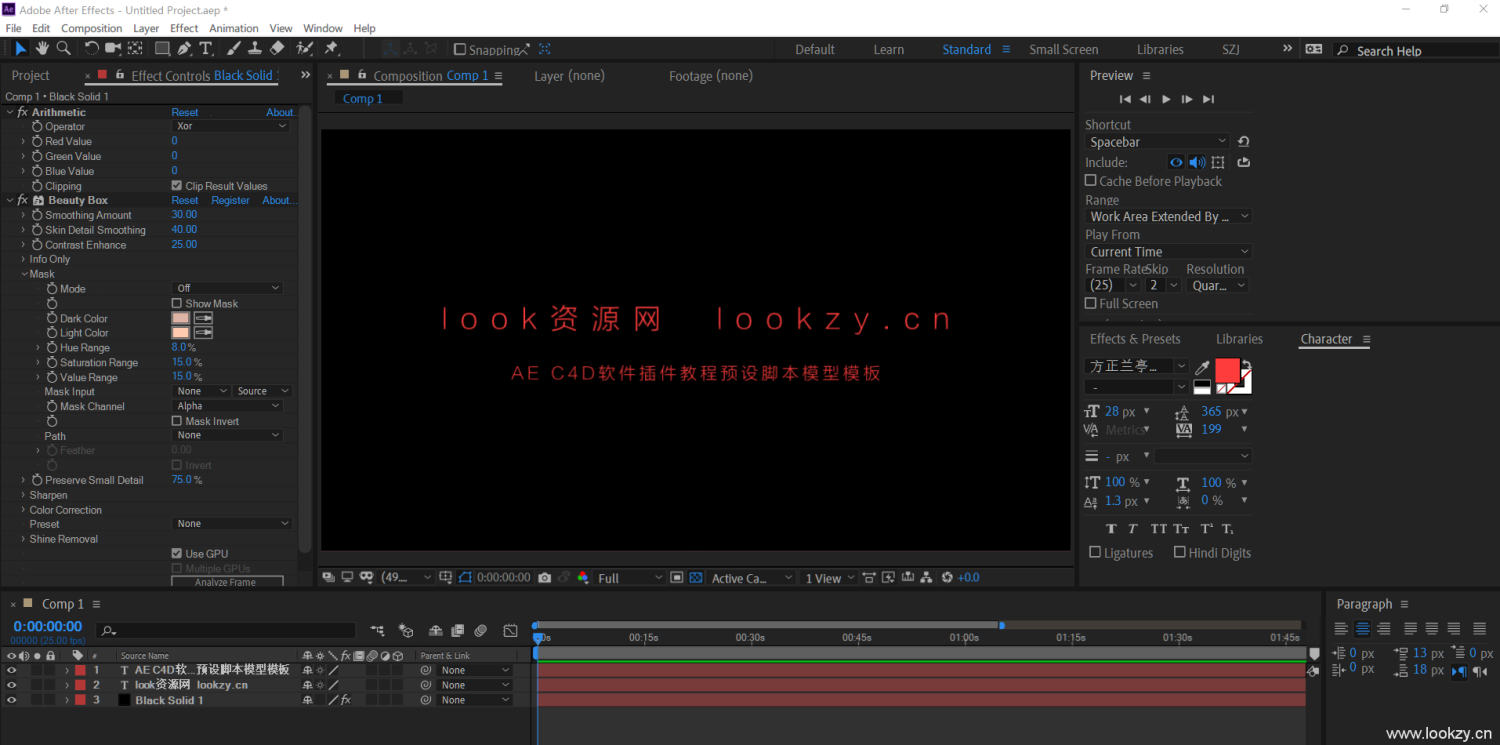
Task: Click the Dark Color swatch
Action: click(x=181, y=318)
